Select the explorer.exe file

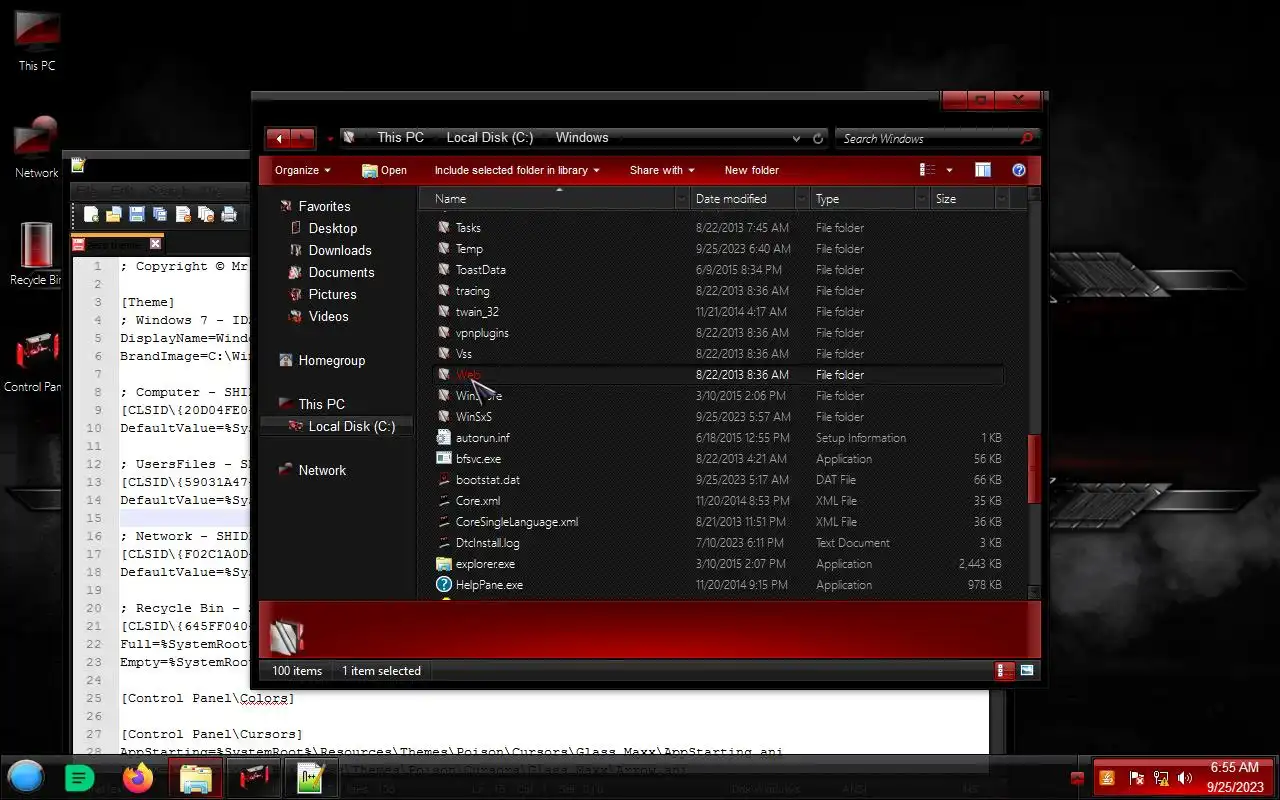(485, 564)
